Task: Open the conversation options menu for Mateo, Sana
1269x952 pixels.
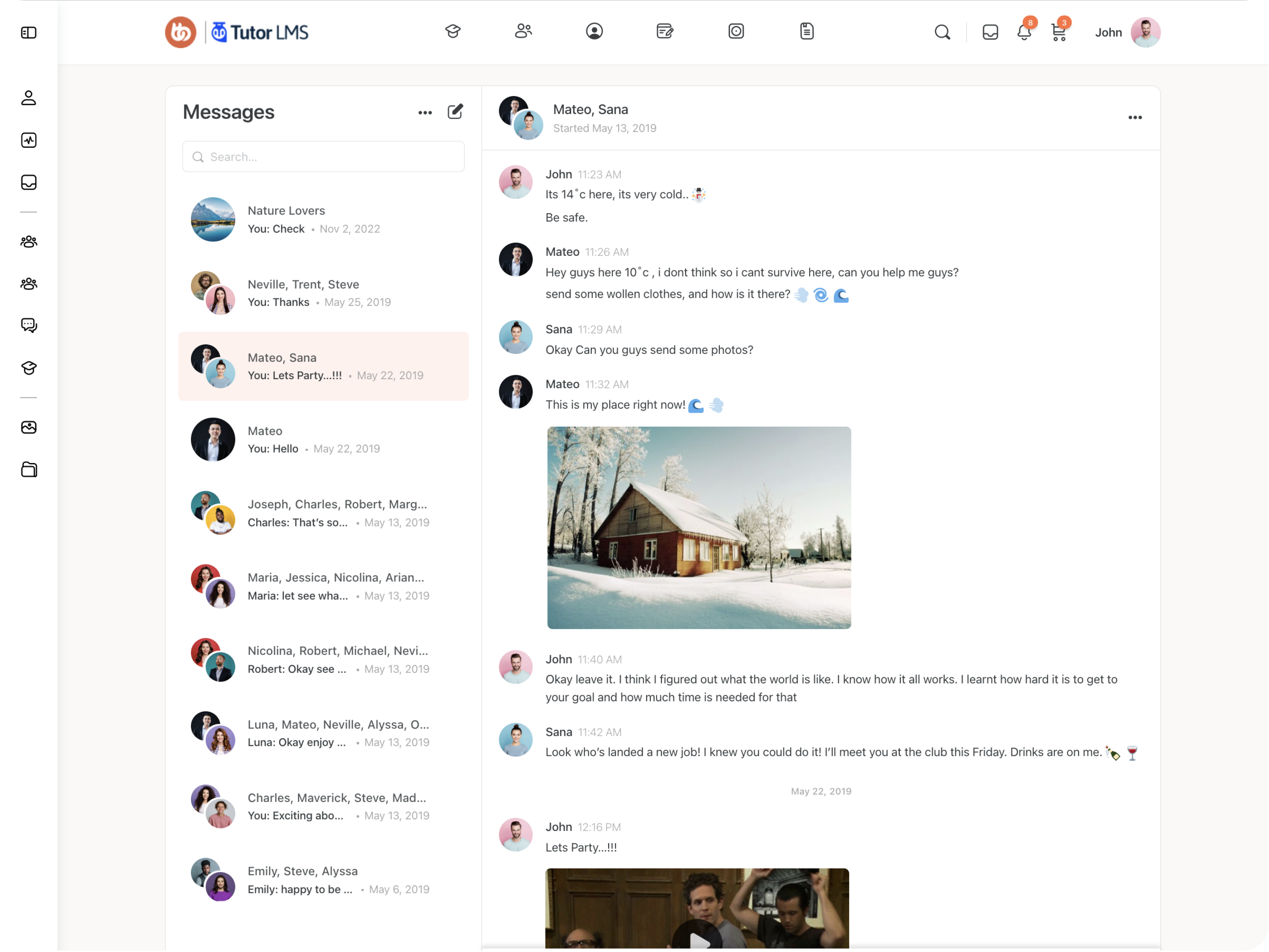Action: (1135, 118)
